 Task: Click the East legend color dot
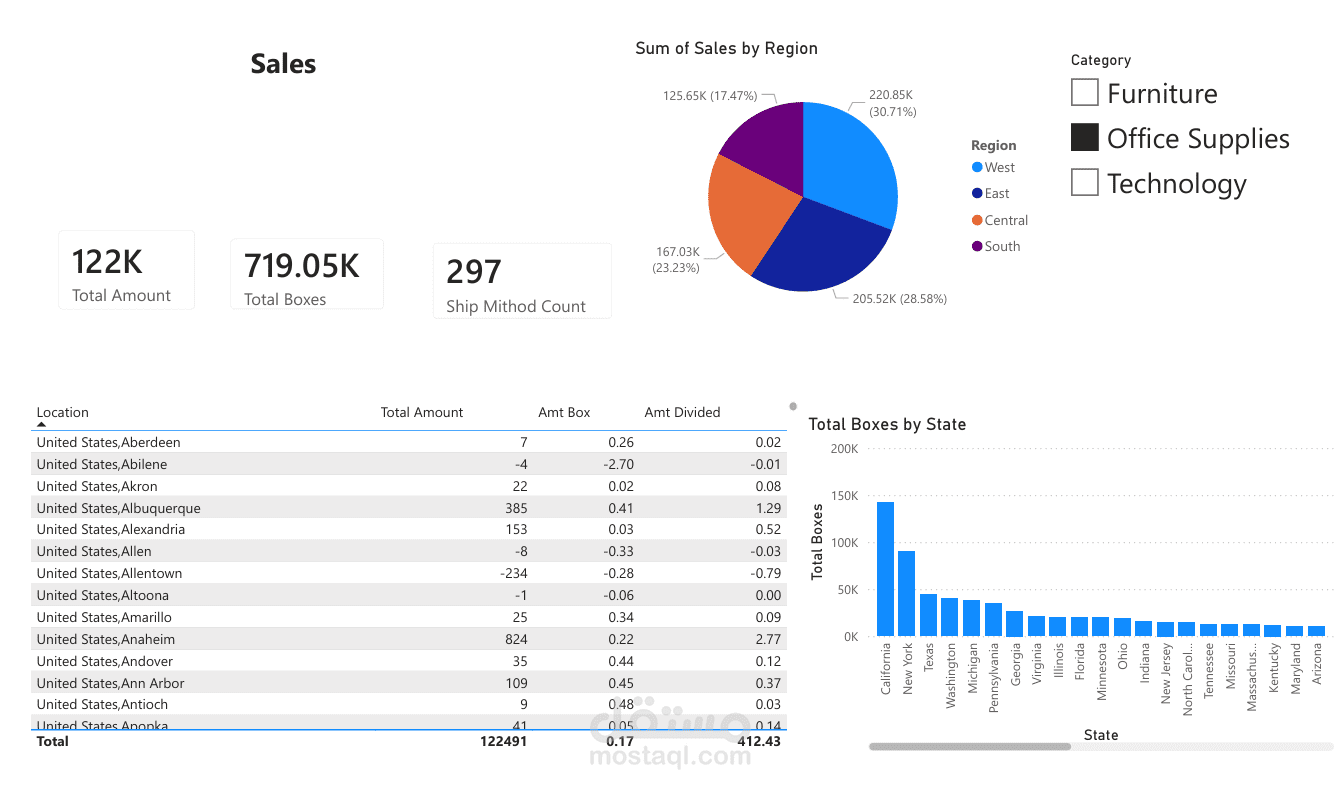[x=977, y=194]
